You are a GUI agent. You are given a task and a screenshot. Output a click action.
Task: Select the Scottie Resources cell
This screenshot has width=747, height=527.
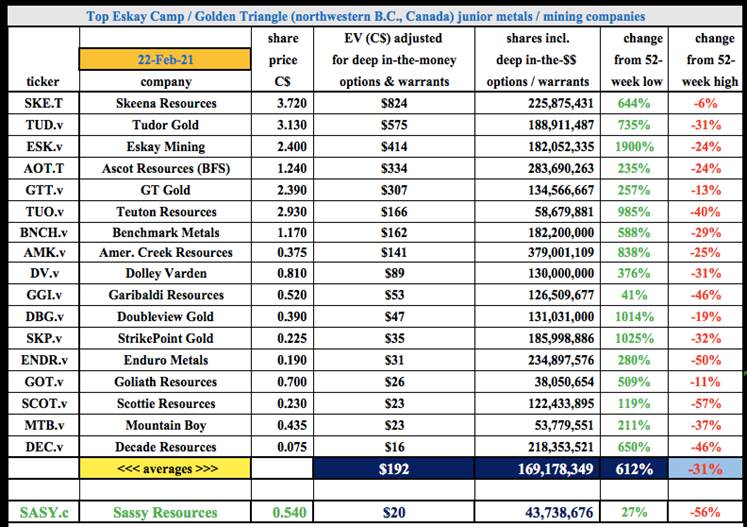[x=165, y=404]
